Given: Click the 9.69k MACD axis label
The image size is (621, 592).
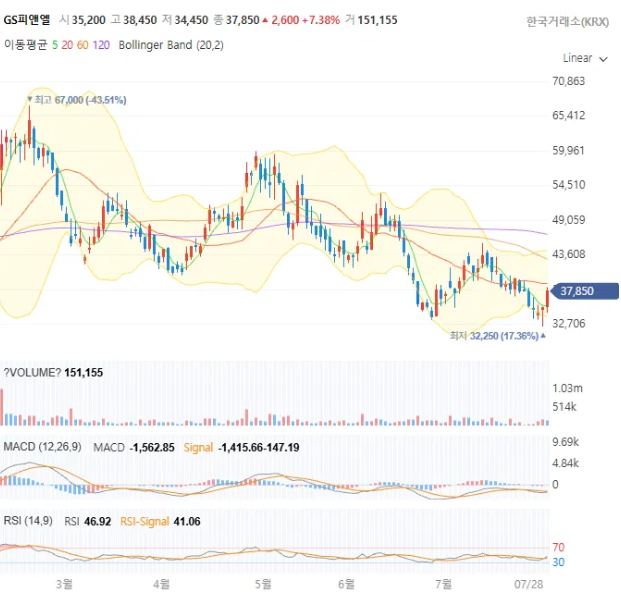Looking at the screenshot, I should coord(566,442).
